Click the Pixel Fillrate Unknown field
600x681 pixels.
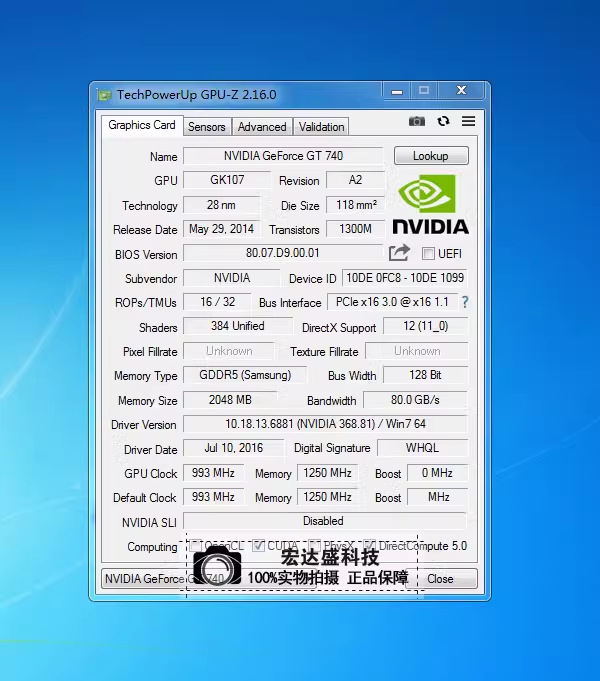tap(229, 351)
